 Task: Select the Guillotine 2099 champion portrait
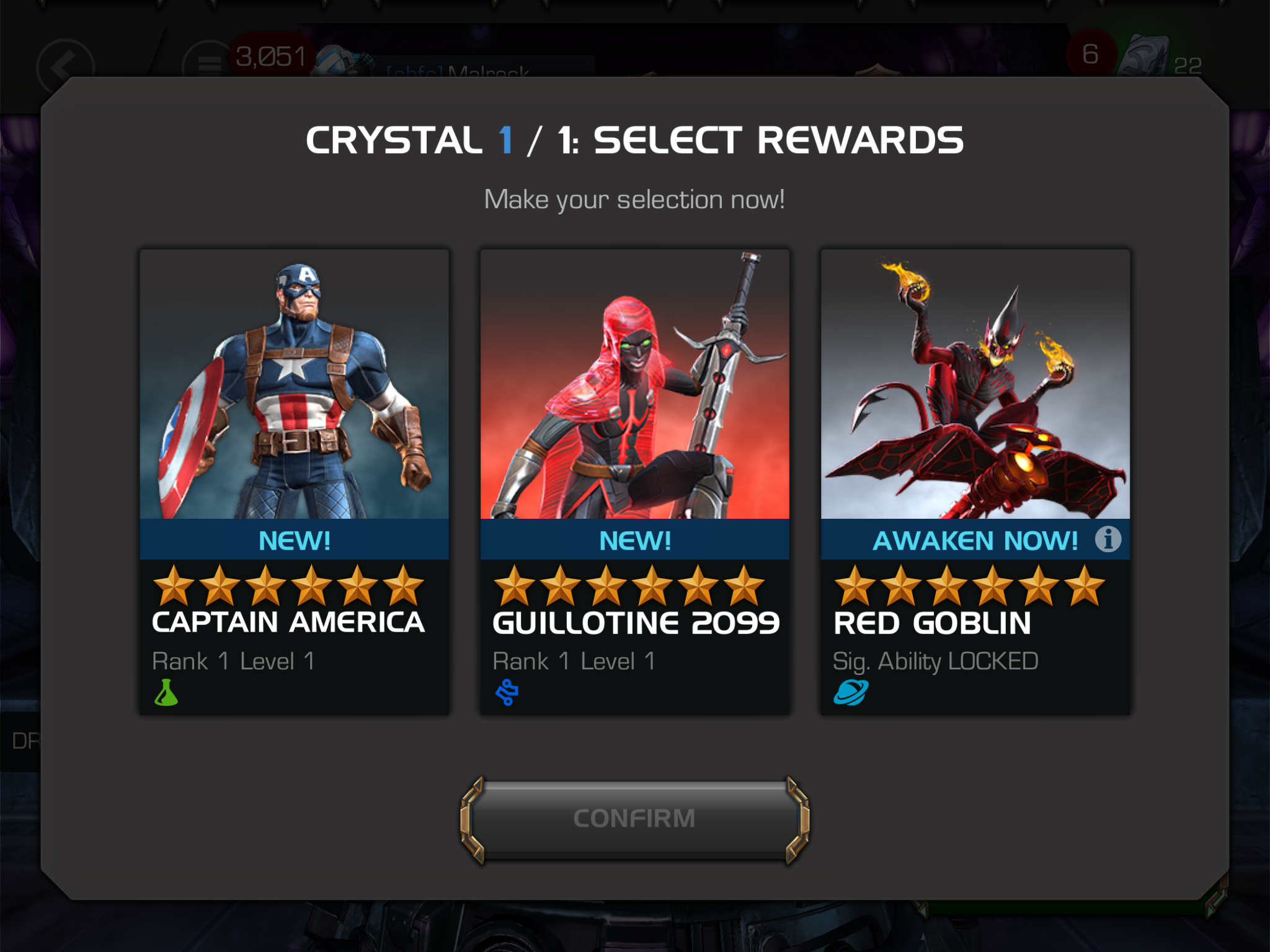click(635, 384)
